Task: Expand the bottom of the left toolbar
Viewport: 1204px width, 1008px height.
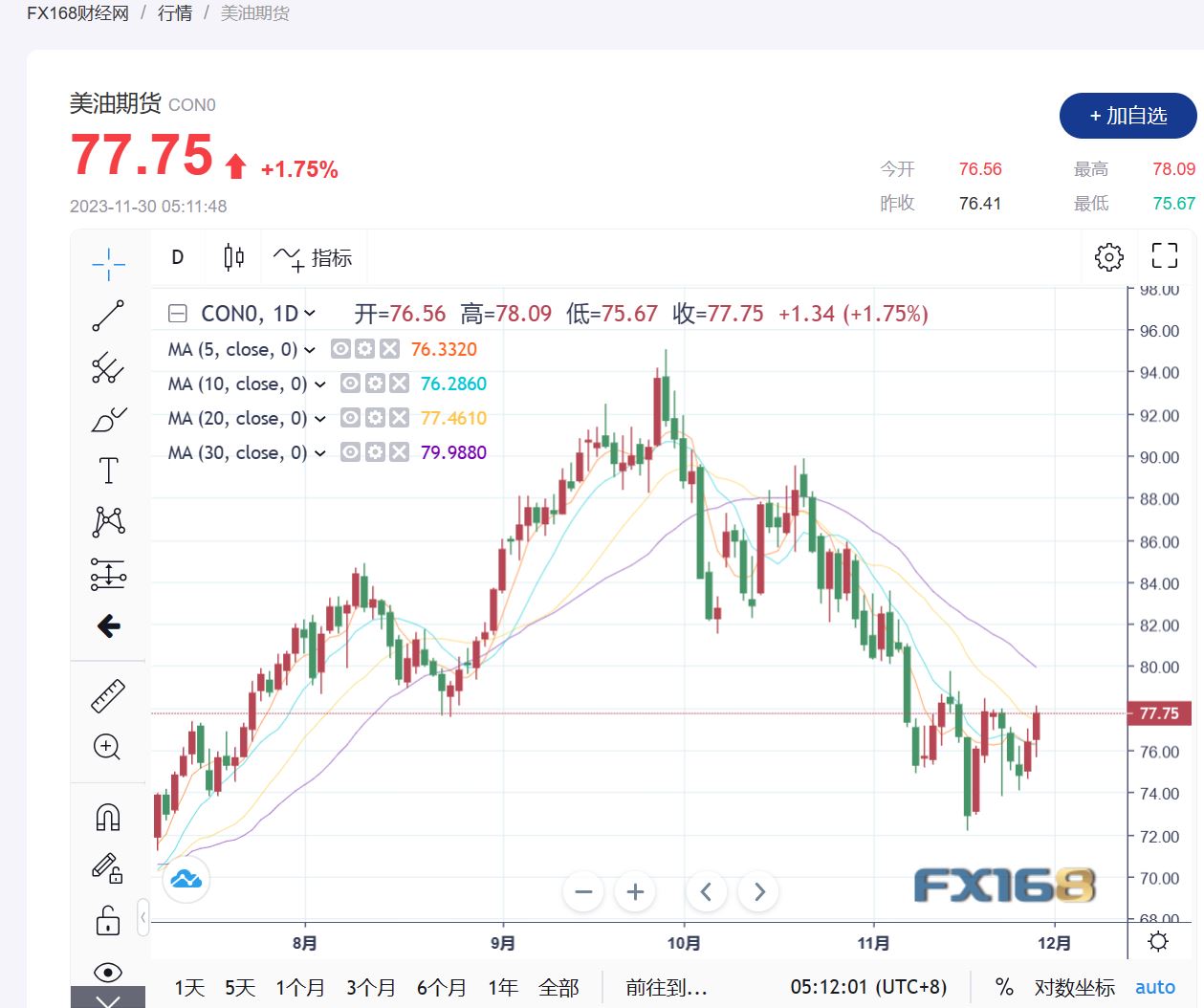Action: point(108,997)
